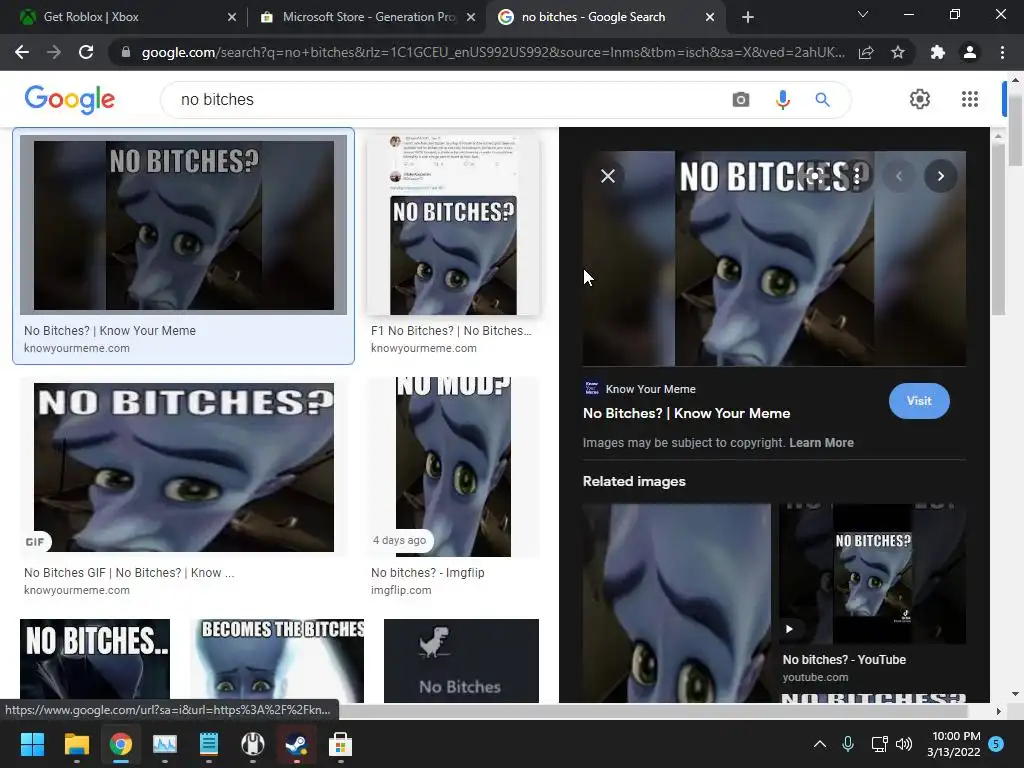The image size is (1024, 768).
Task: Click the Related images heading
Action: pos(633,481)
